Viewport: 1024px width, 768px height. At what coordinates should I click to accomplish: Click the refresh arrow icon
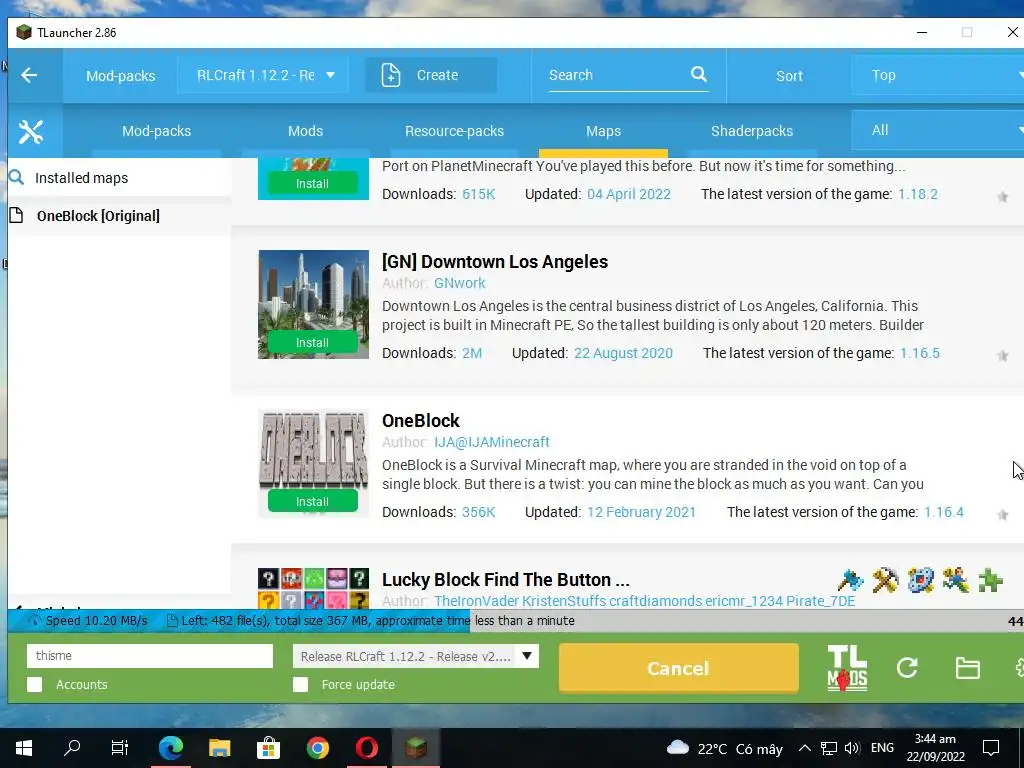pyautogui.click(x=907, y=667)
